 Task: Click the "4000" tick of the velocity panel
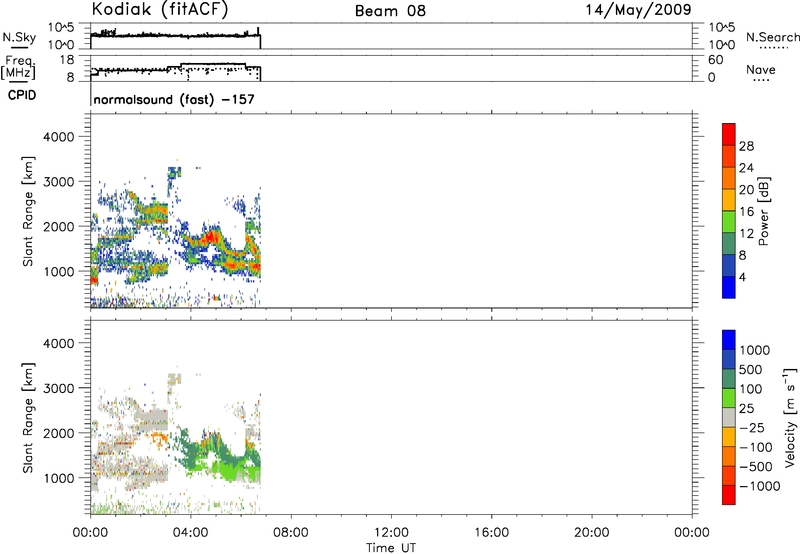[x=58, y=343]
